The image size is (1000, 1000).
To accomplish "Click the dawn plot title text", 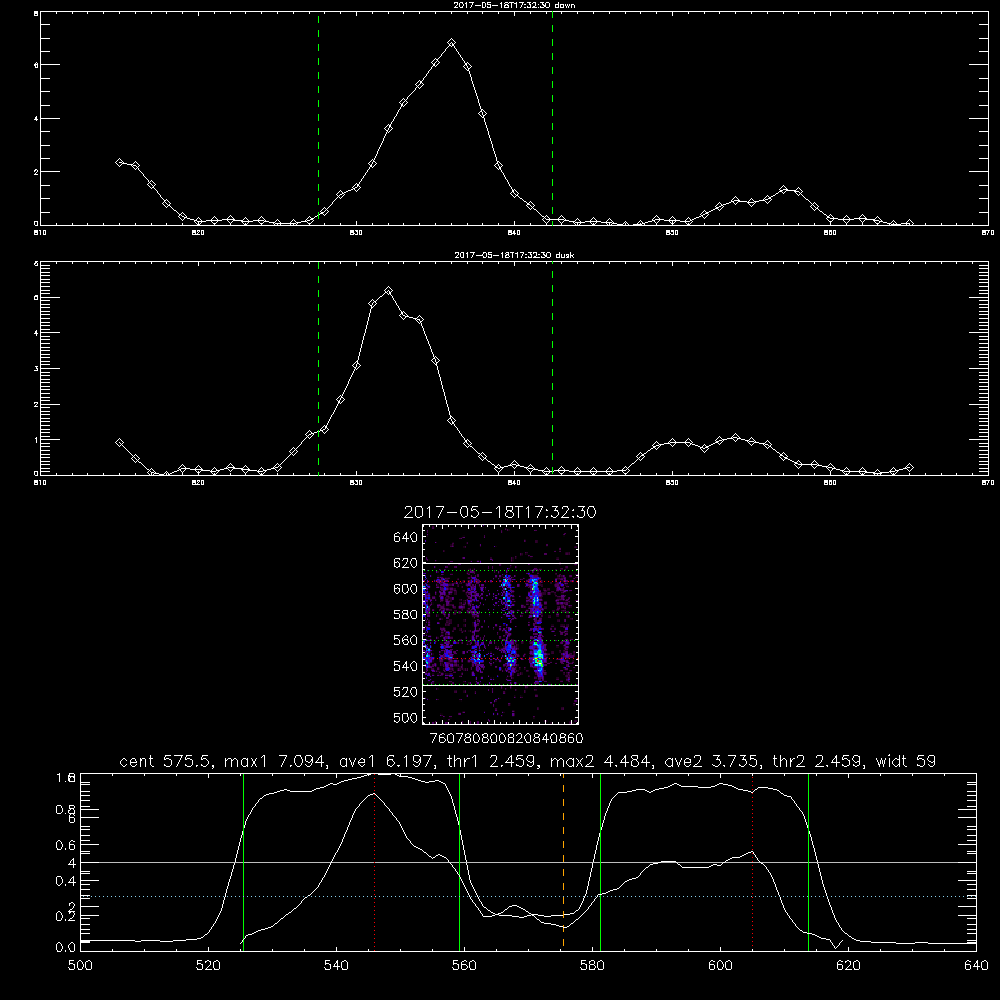I will (514, 5).
